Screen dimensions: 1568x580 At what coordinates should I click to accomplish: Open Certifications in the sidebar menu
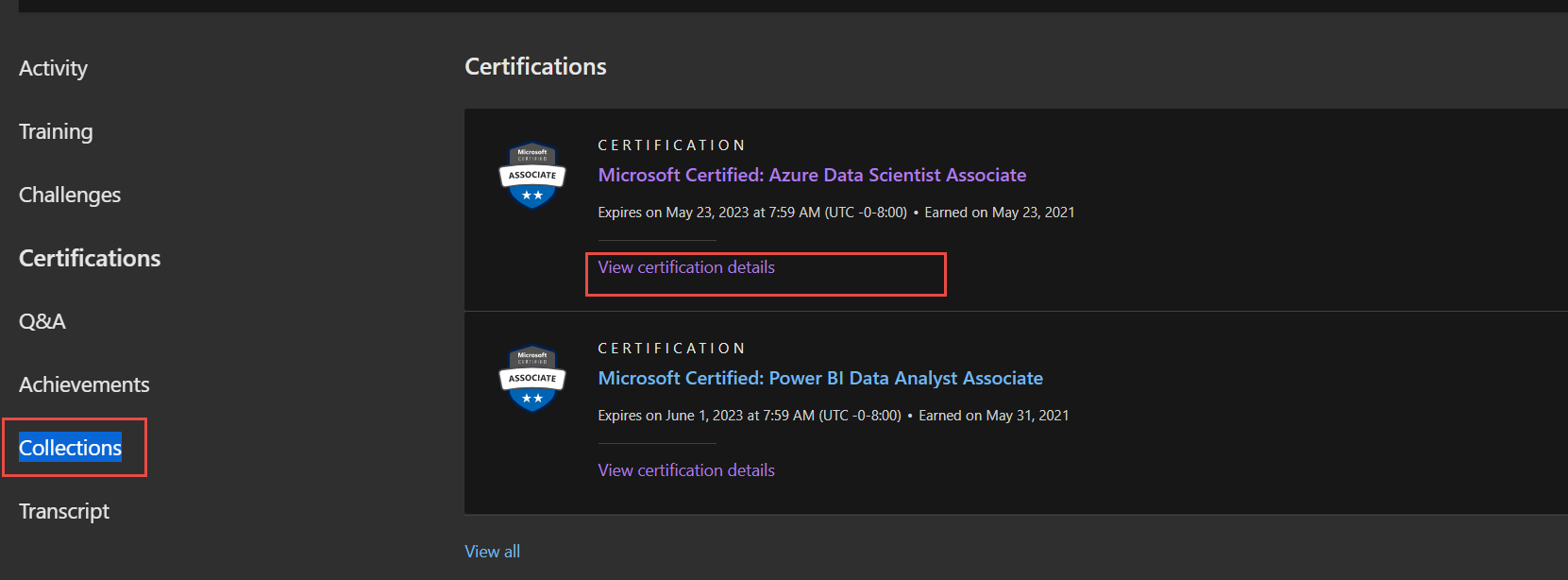(x=90, y=258)
